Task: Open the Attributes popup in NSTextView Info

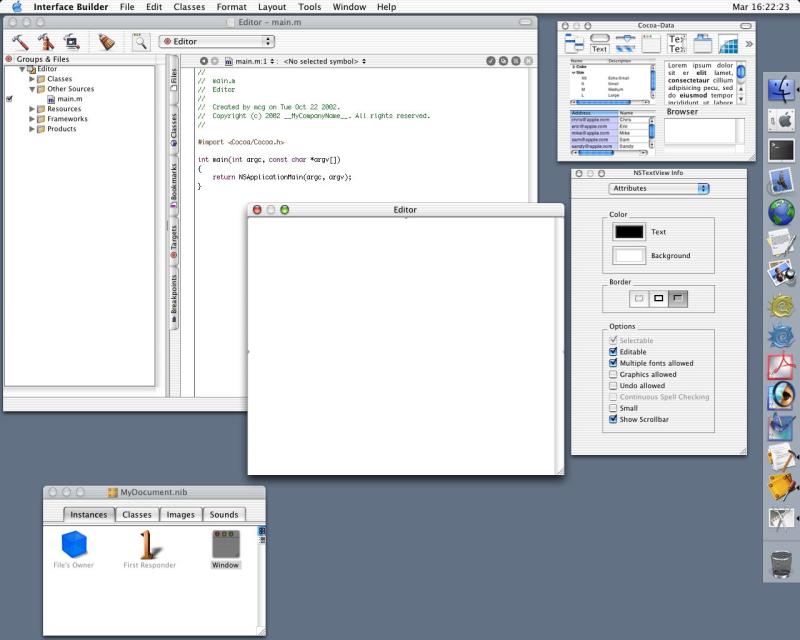Action: pyautogui.click(x=659, y=188)
